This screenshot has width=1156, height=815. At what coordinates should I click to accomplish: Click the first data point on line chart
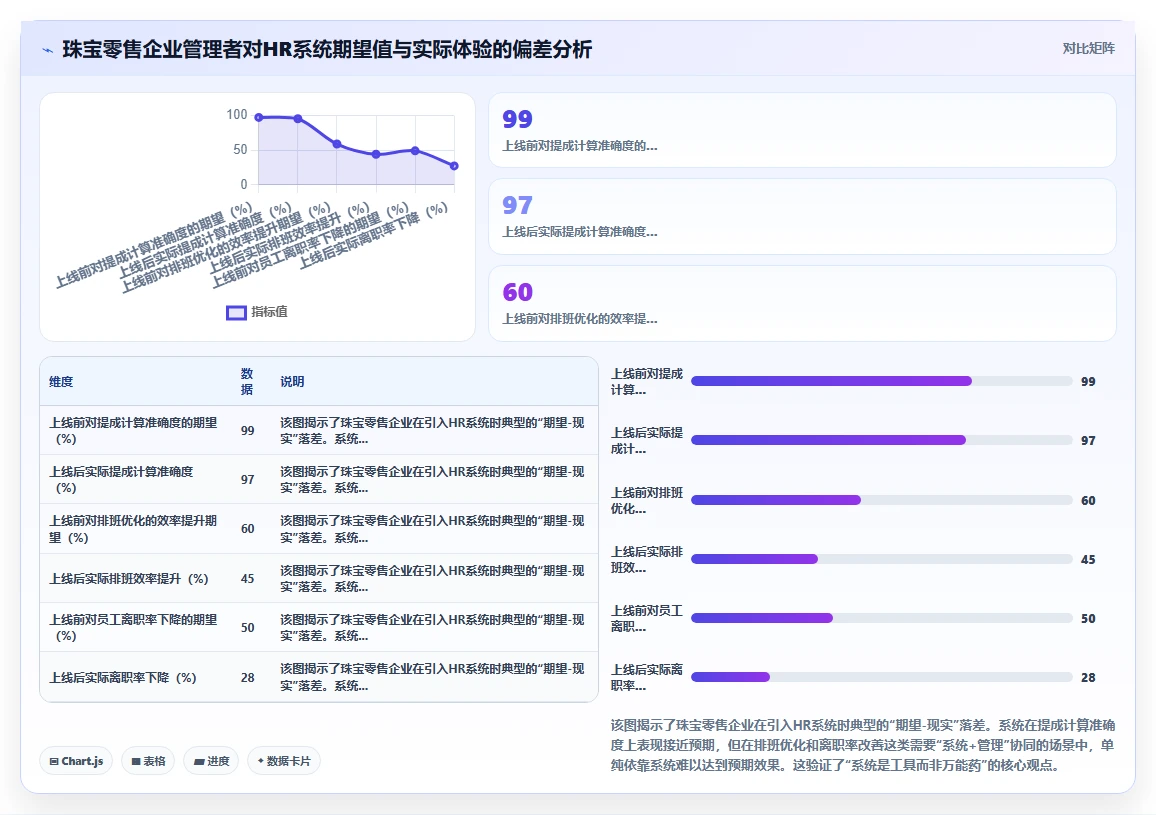click(259, 117)
